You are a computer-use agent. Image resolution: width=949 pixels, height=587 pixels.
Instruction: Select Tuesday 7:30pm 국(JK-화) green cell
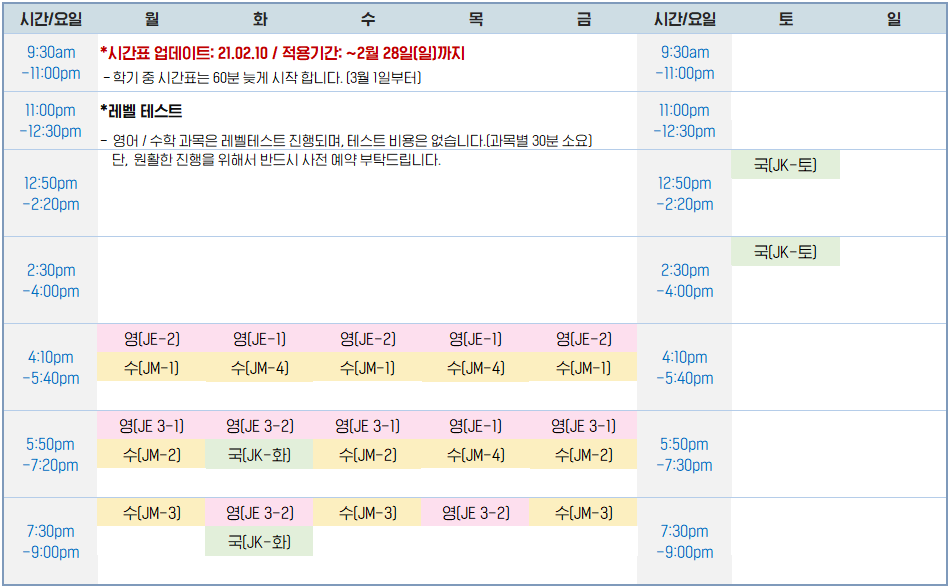coord(260,542)
